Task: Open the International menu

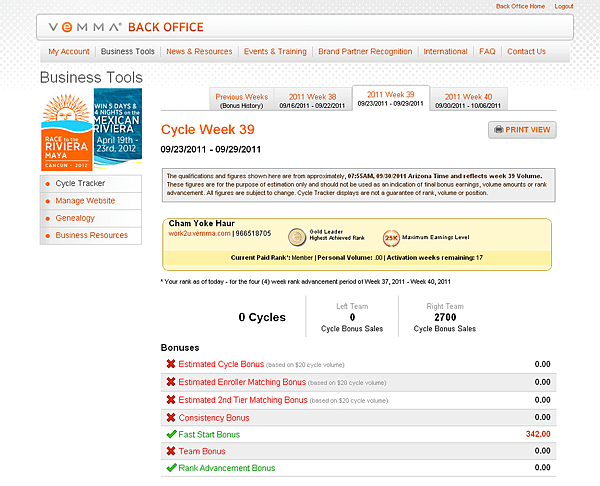Action: pyautogui.click(x=445, y=51)
